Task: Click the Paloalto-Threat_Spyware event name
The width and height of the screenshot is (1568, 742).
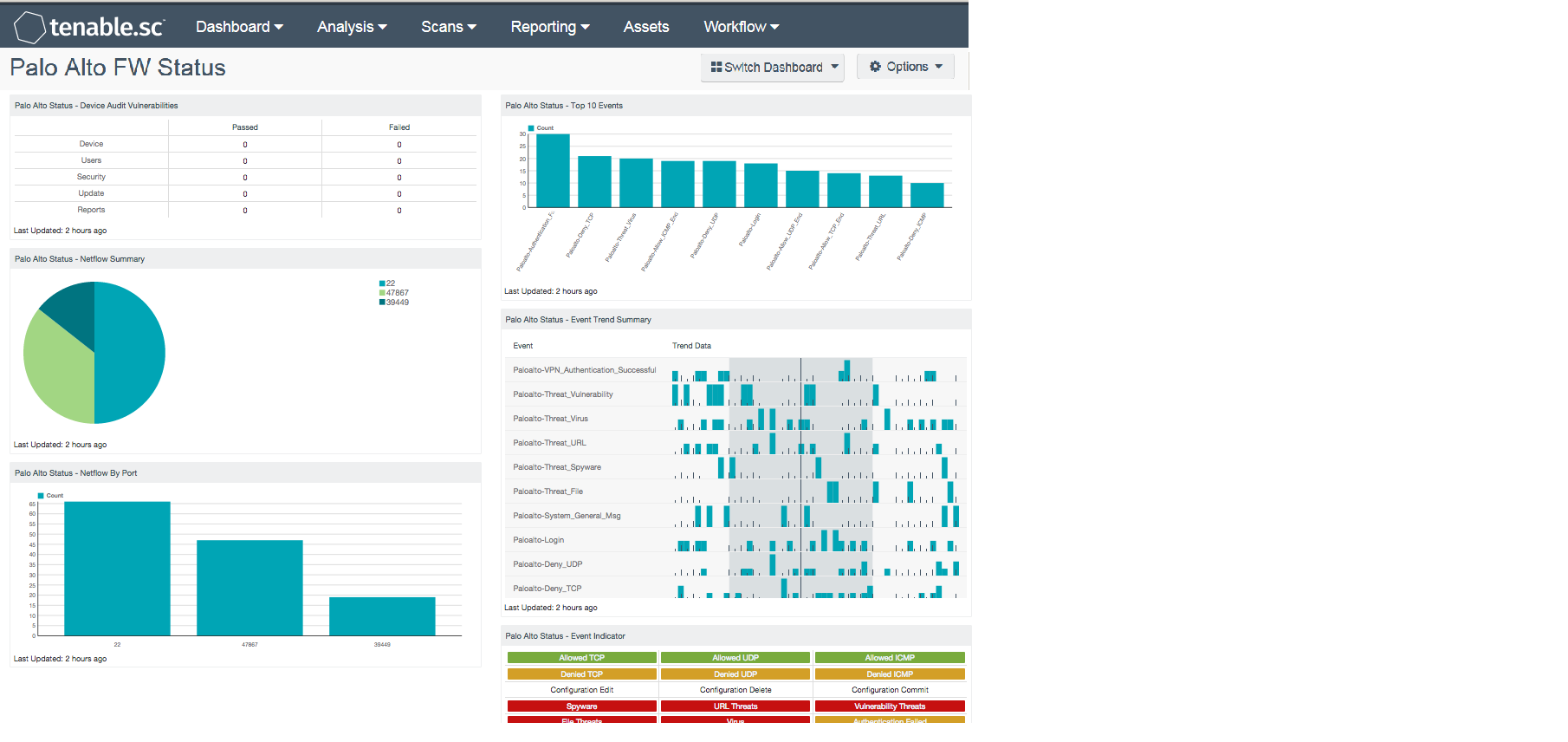Action: [557, 467]
